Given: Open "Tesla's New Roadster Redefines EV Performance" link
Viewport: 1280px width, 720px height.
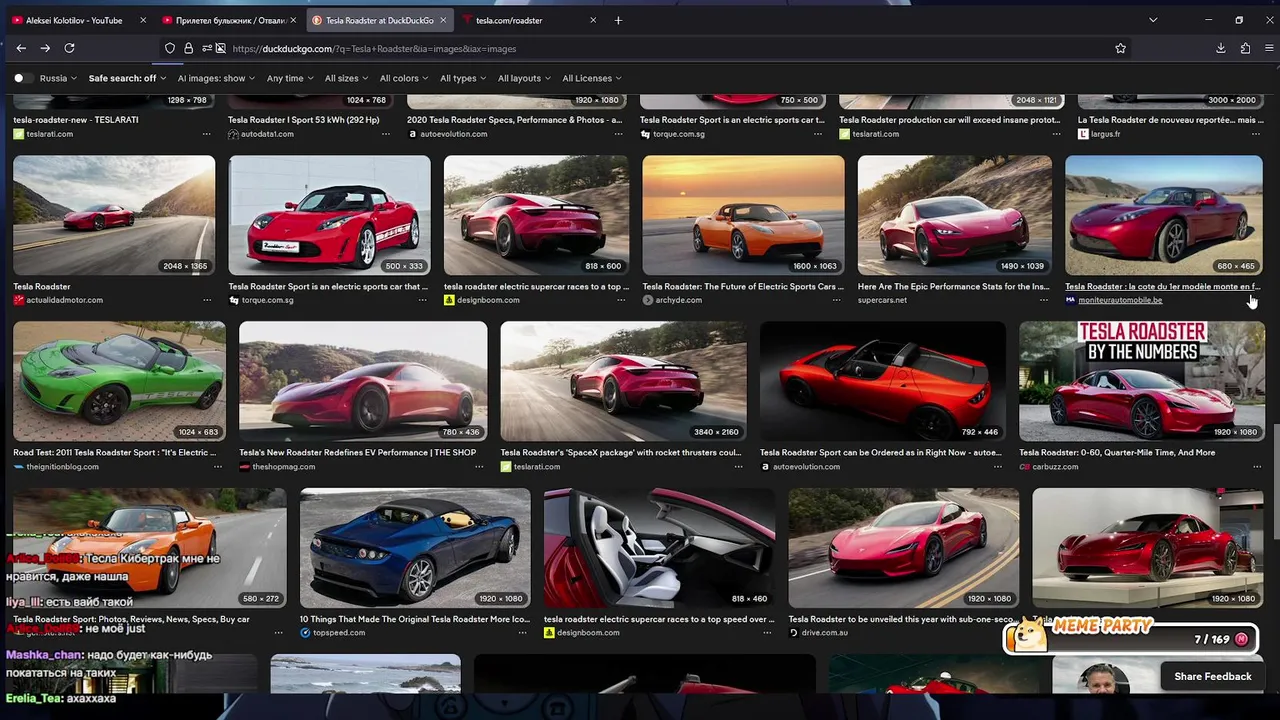Looking at the screenshot, I should coord(357,453).
